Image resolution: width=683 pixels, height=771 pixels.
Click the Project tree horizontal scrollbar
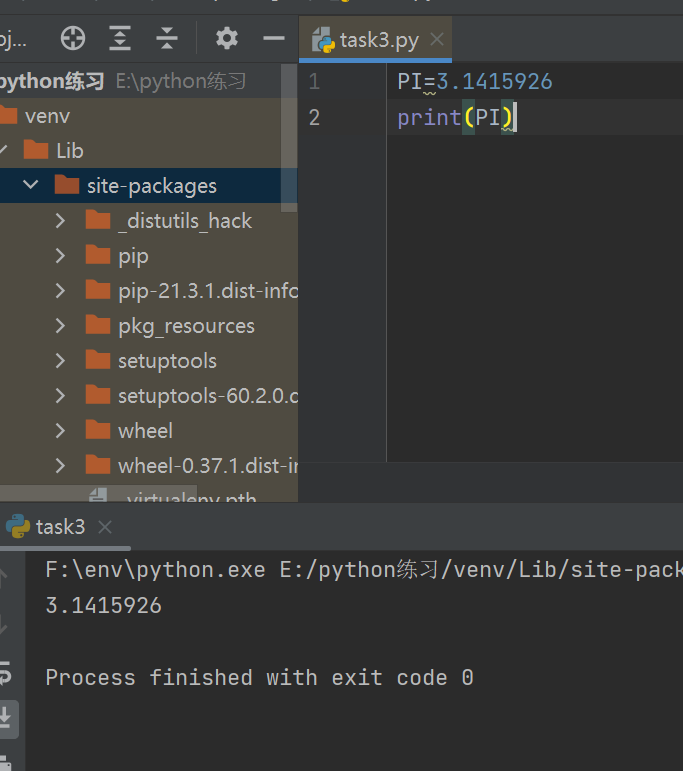98,493
